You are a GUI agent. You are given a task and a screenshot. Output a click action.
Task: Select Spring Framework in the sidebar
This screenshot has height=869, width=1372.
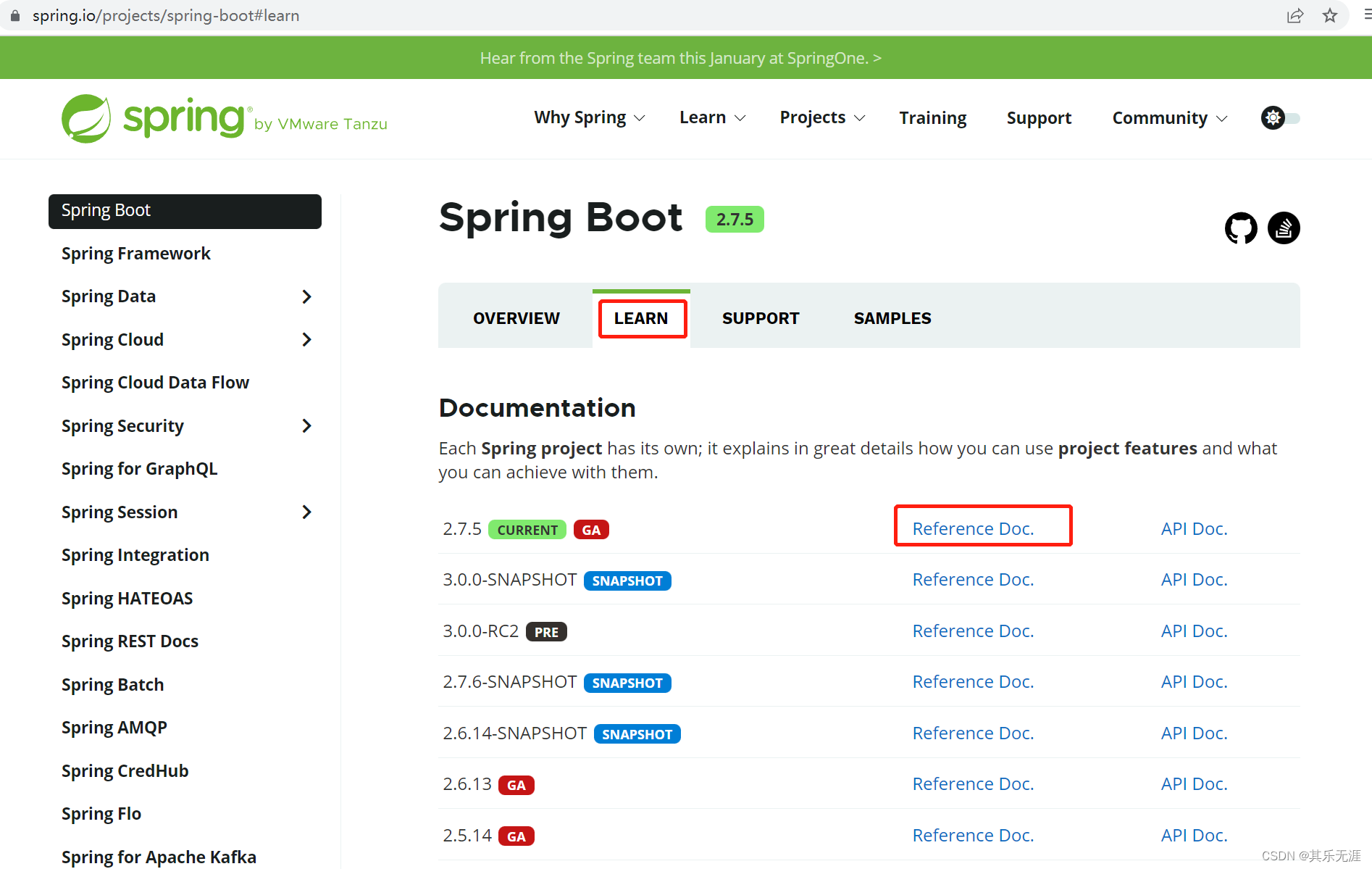coord(135,254)
